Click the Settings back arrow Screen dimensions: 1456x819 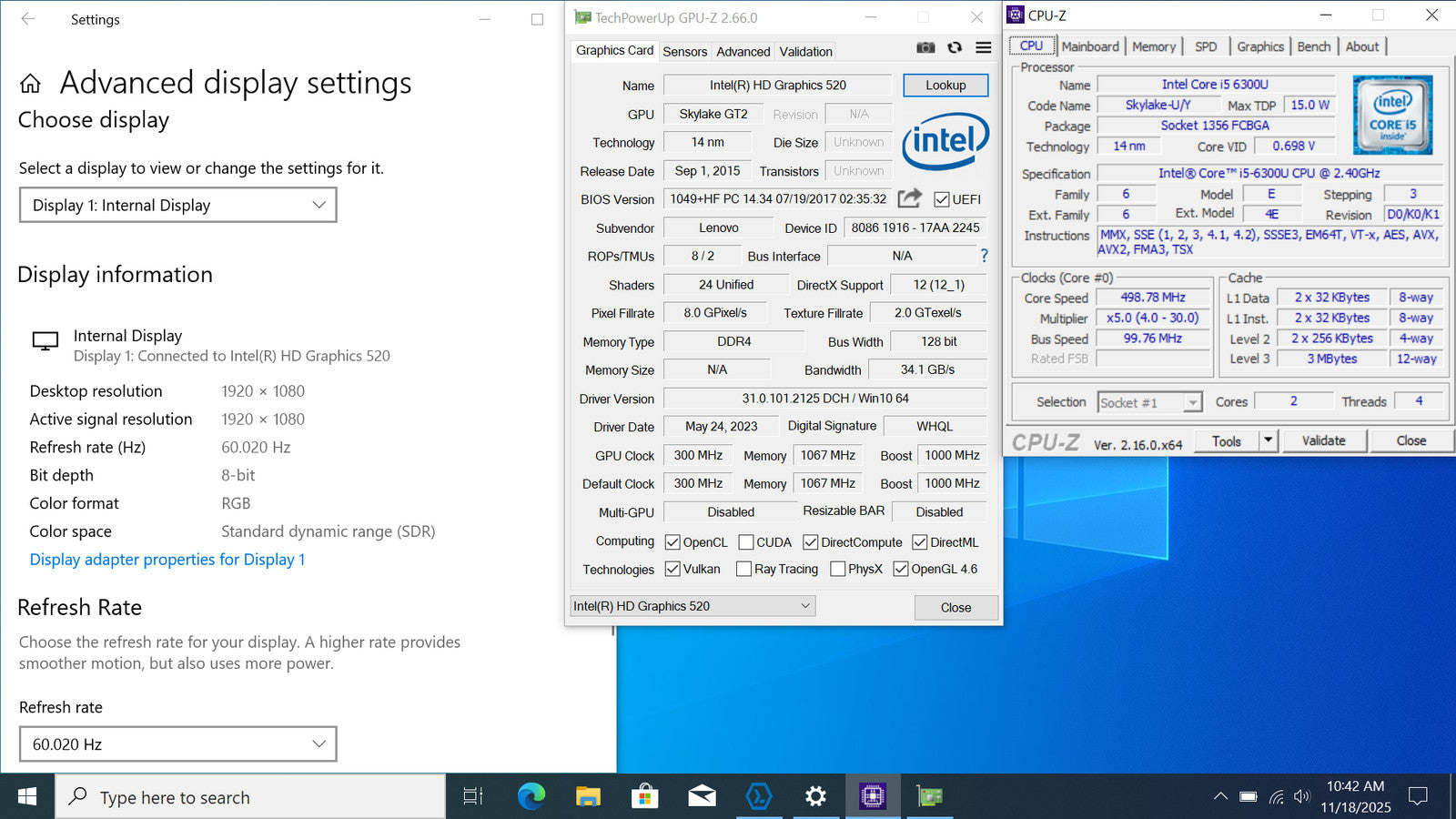pos(28,19)
